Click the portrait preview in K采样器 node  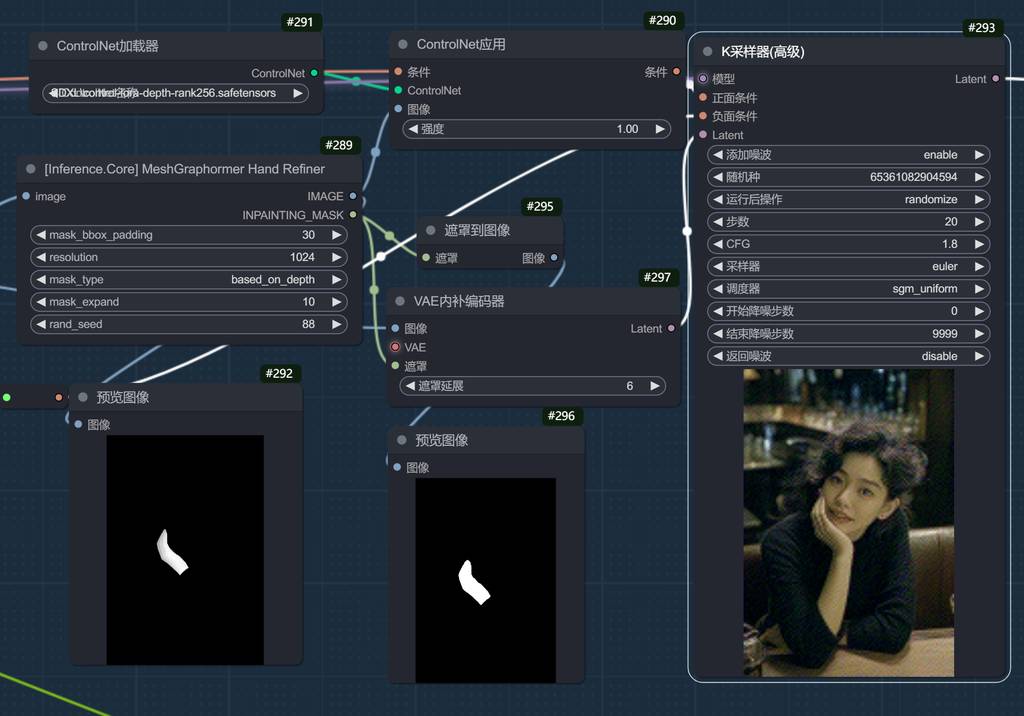(848, 522)
